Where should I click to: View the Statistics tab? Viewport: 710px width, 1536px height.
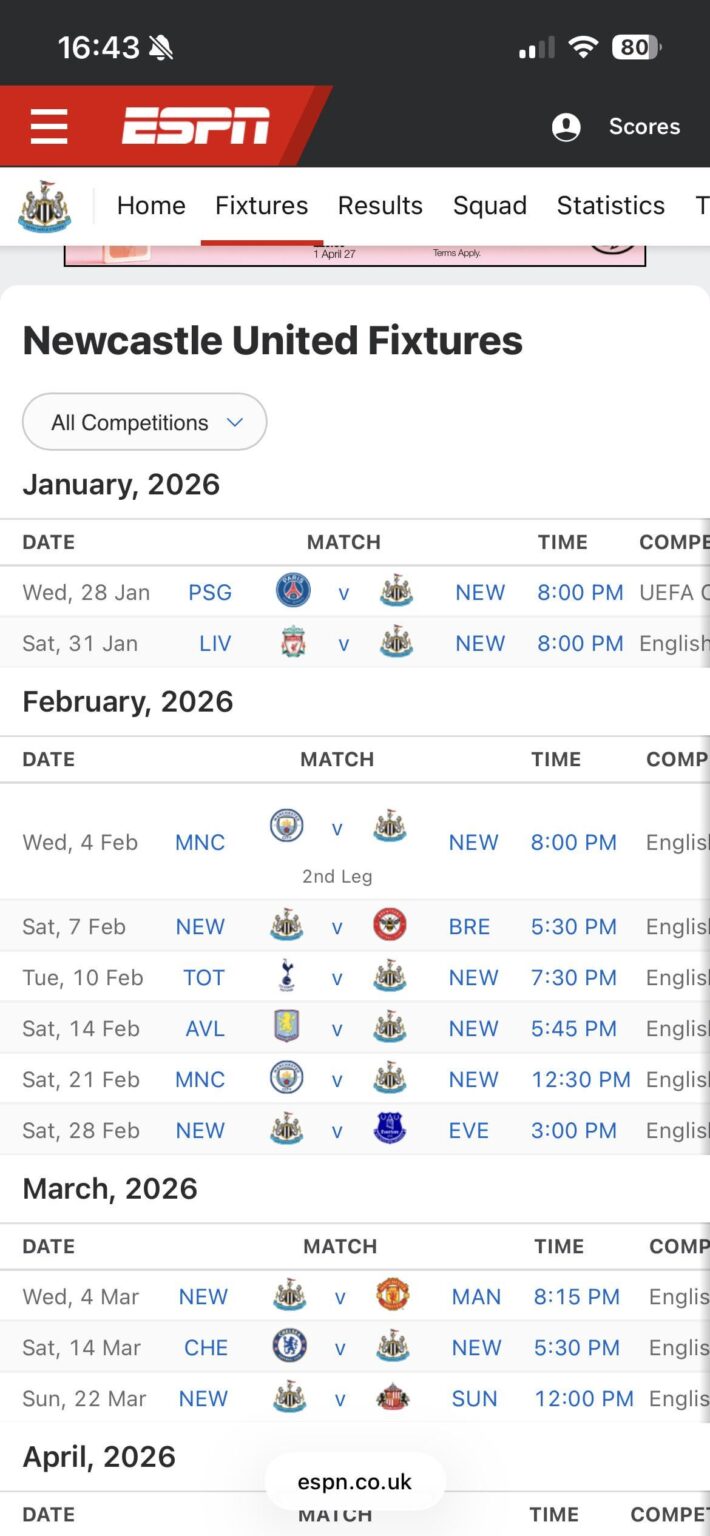[610, 205]
